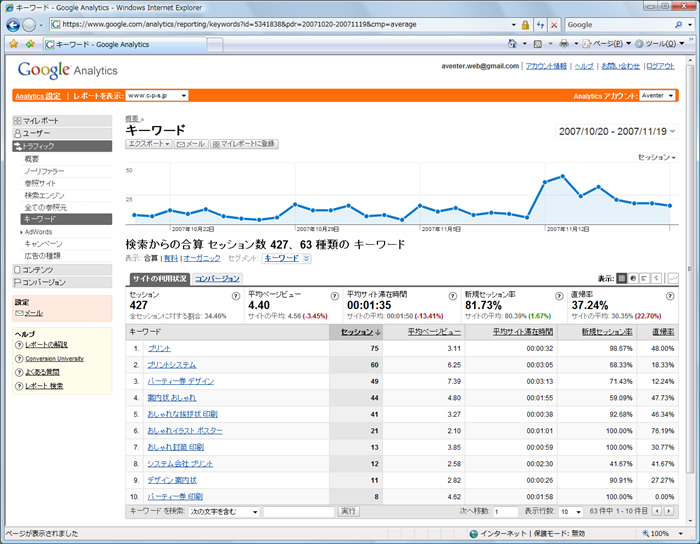The width and height of the screenshot is (700, 544).
Task: Switch to the コンバージョン tab
Action: 217,278
